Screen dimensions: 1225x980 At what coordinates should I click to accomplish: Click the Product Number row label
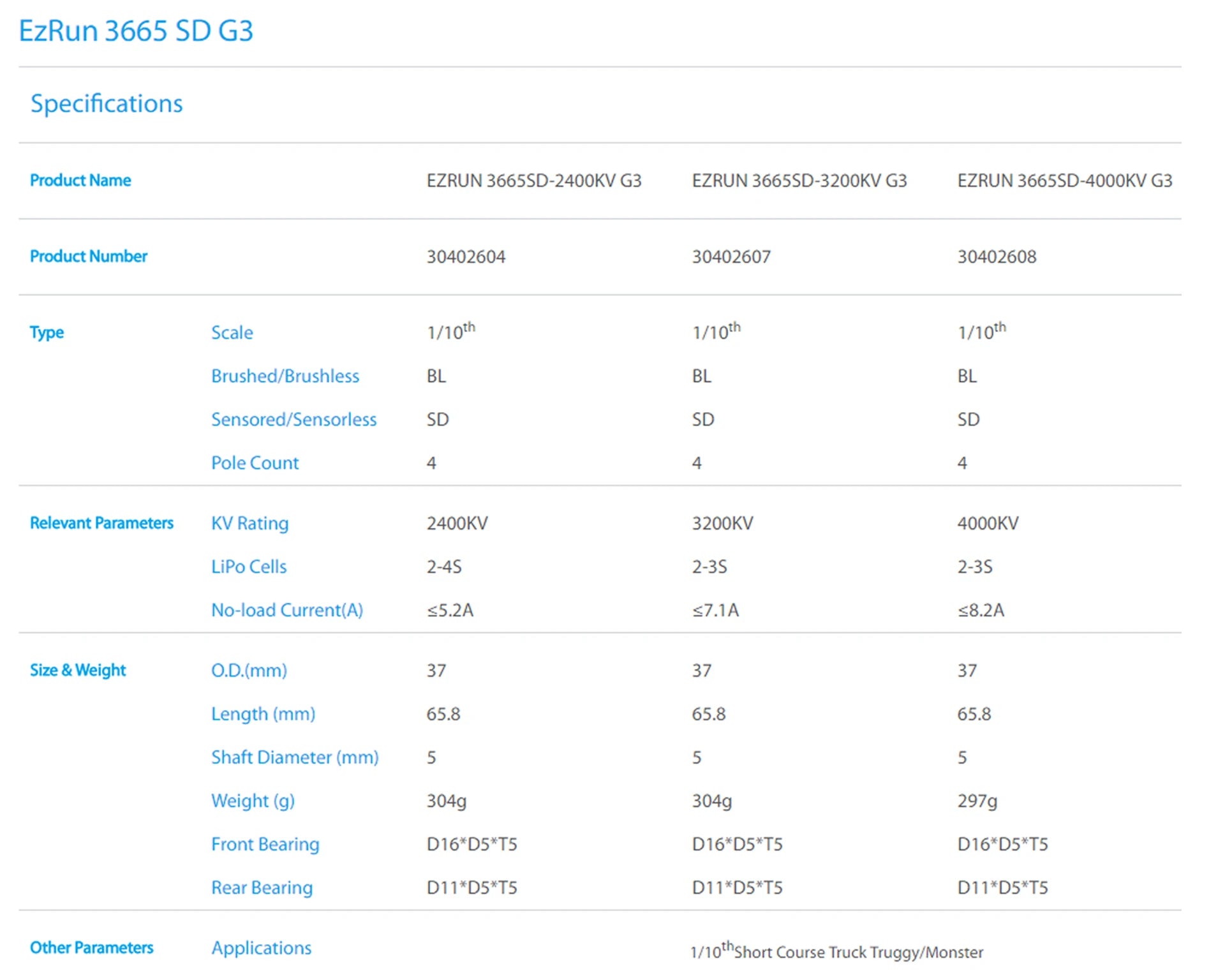tap(88, 256)
